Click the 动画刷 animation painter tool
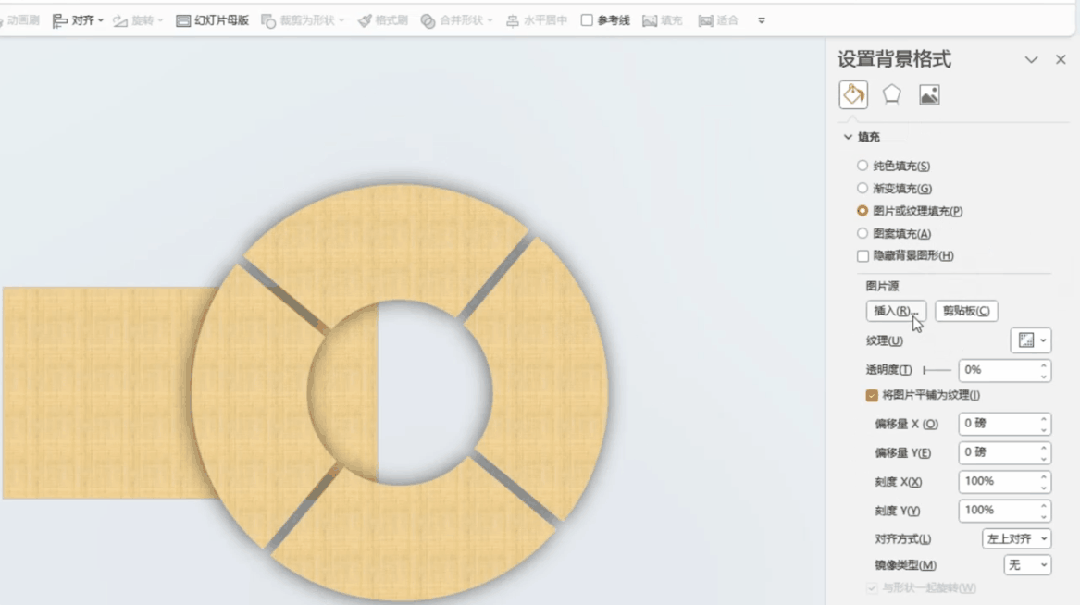The width and height of the screenshot is (1080, 605). click(x=19, y=21)
